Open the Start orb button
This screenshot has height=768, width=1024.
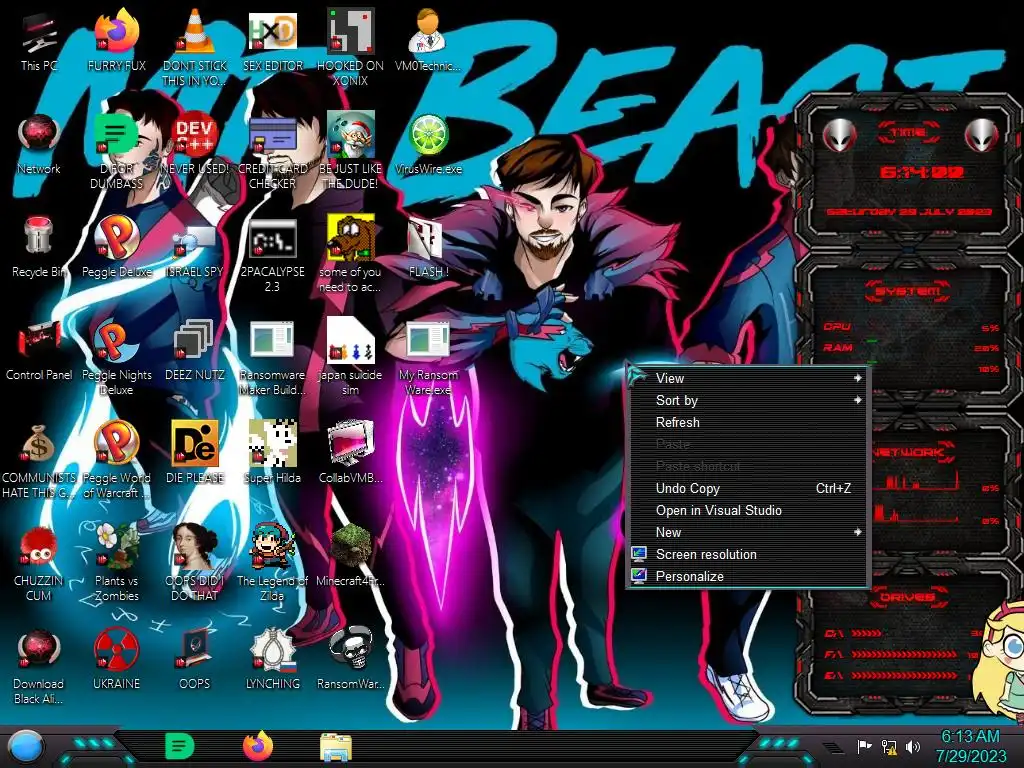(26, 748)
